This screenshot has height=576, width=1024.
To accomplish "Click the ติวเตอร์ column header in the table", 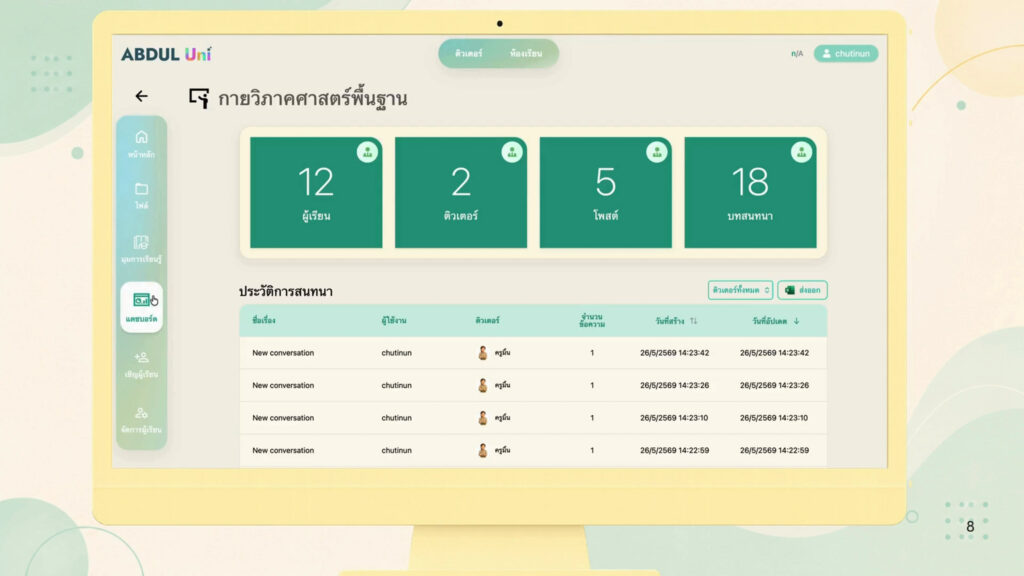I will pyautogui.click(x=487, y=321).
